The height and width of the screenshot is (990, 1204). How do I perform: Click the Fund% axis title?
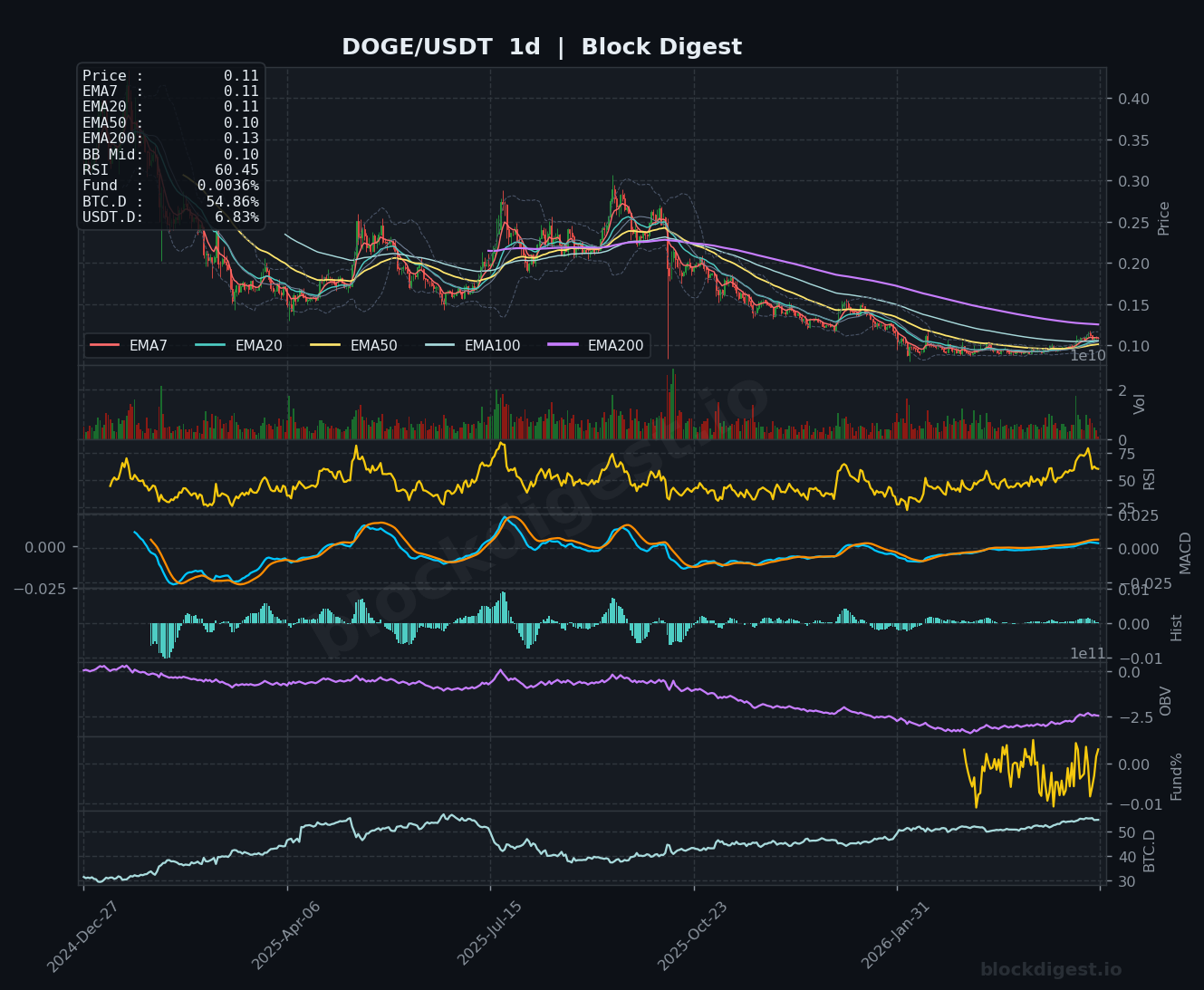pos(1177,776)
